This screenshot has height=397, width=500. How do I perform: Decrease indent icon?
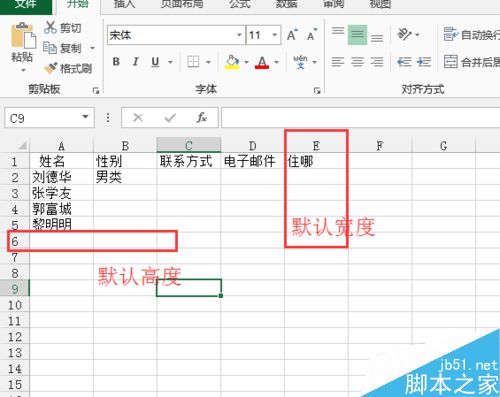click(x=405, y=62)
